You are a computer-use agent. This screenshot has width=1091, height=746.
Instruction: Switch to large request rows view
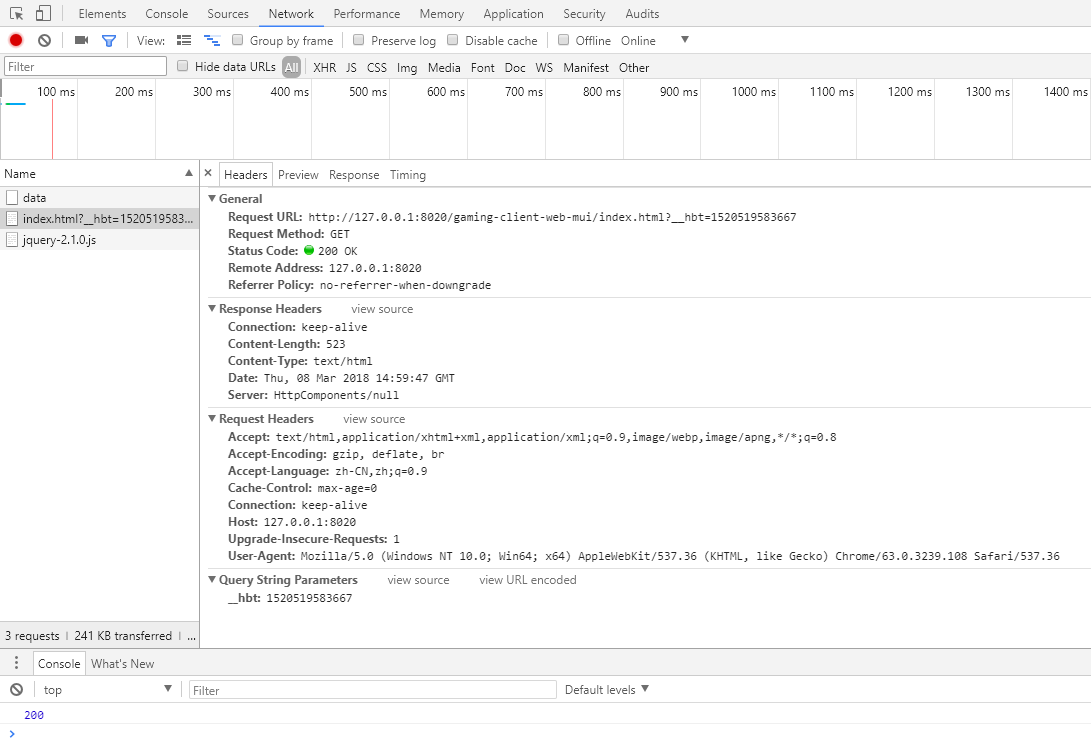[x=184, y=40]
